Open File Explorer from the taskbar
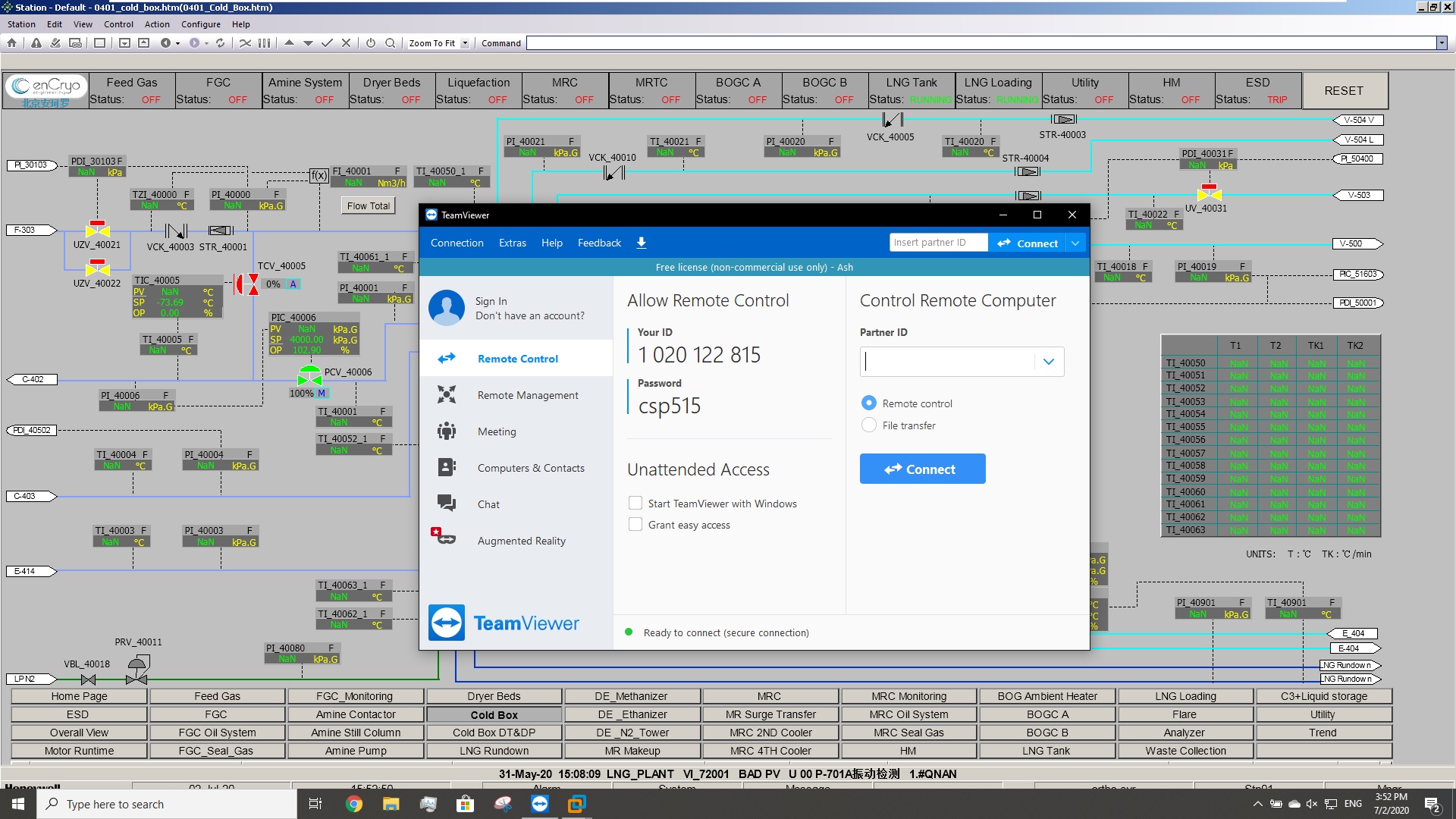The image size is (1456, 819). tap(391, 804)
